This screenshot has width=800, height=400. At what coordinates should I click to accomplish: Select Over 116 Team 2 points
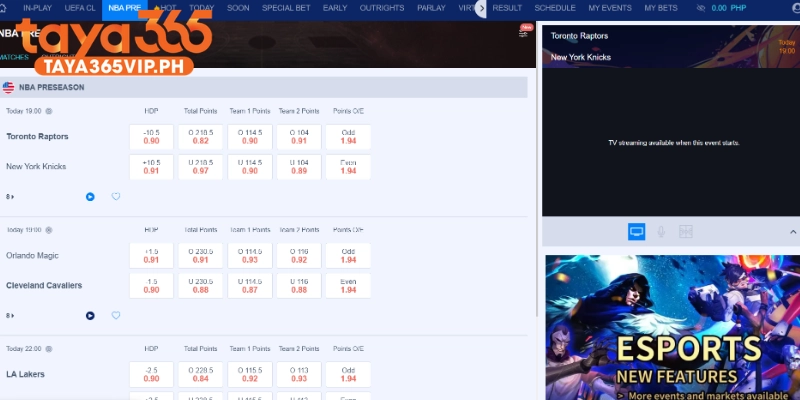click(299, 256)
